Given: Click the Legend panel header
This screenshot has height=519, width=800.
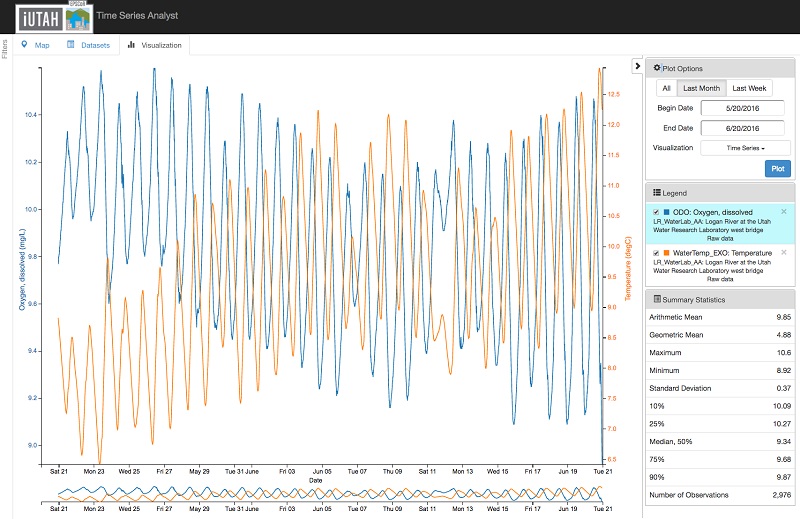Looking at the screenshot, I should [720, 193].
